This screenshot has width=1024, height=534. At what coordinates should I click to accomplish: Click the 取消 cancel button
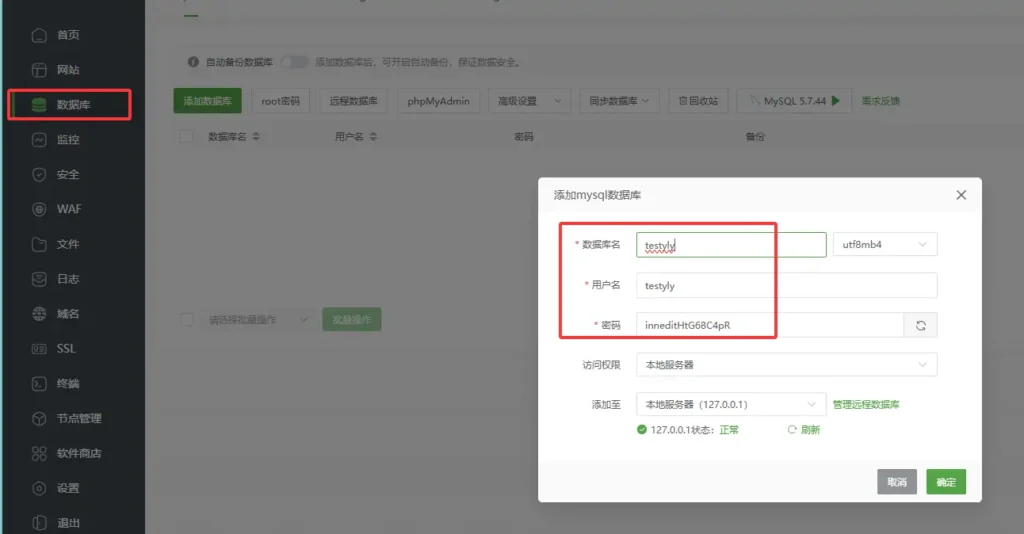click(x=897, y=482)
